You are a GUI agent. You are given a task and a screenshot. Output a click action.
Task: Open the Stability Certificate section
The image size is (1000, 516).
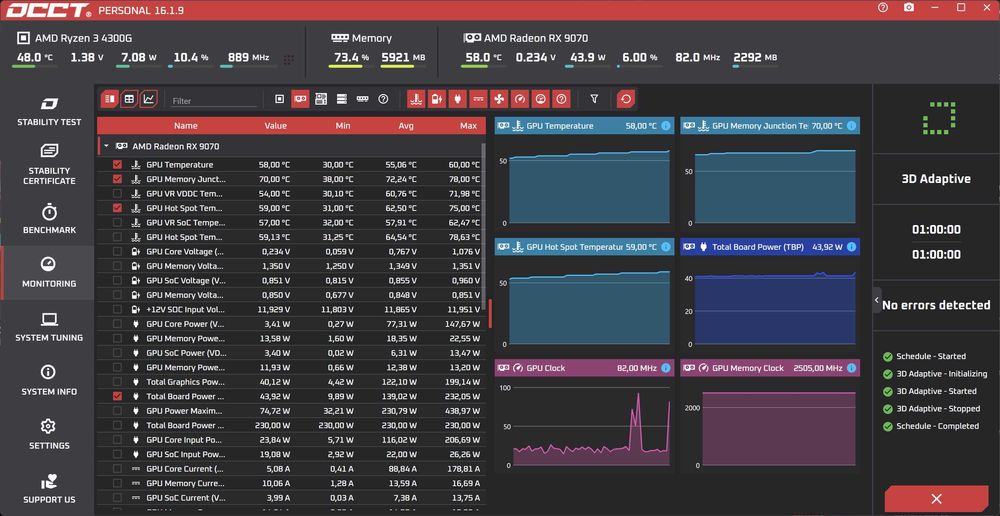click(x=49, y=165)
